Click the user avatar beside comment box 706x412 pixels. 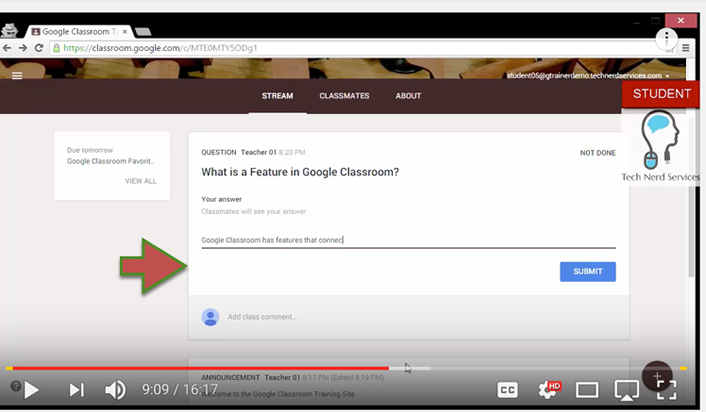click(210, 317)
